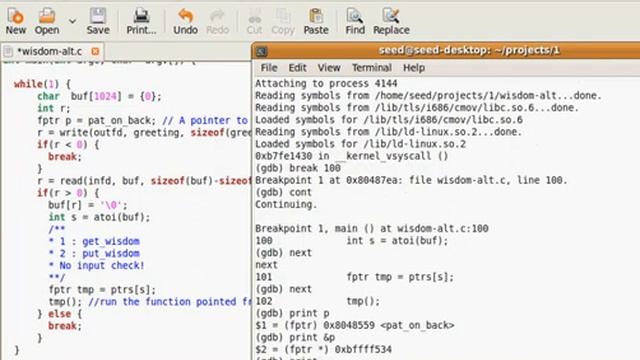Screen dimensions: 640x360
Task: Click the 'fptr p = pat_on_back' line
Action: (142, 121)
